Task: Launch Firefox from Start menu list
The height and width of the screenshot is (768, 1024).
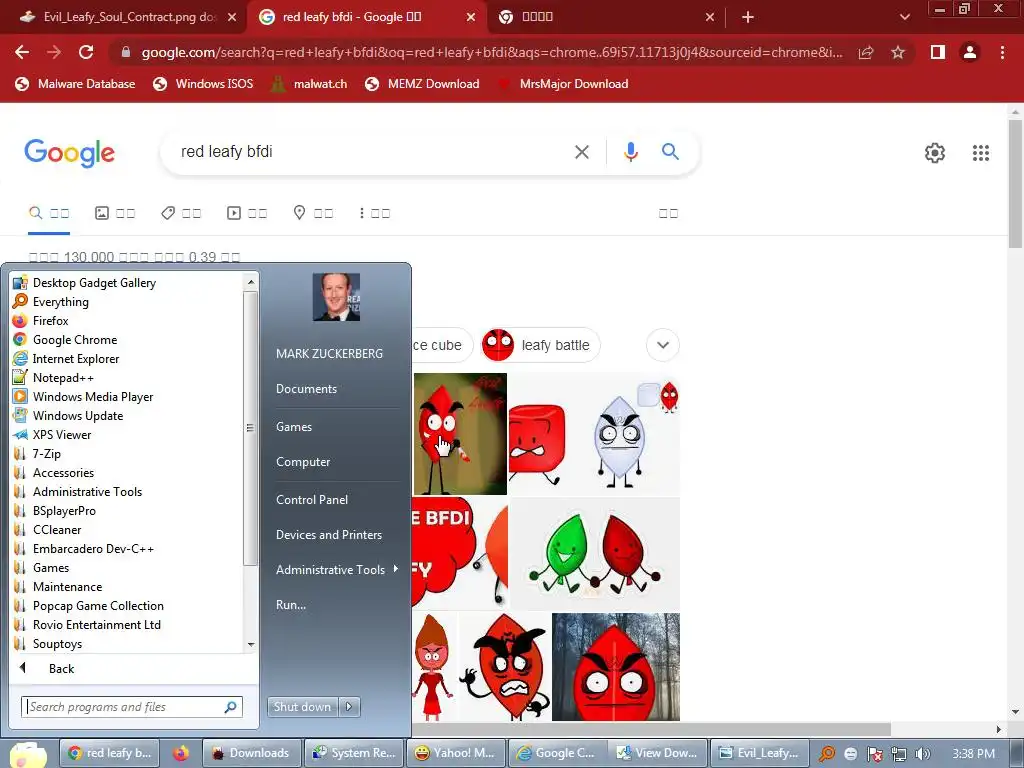Action: (50, 321)
